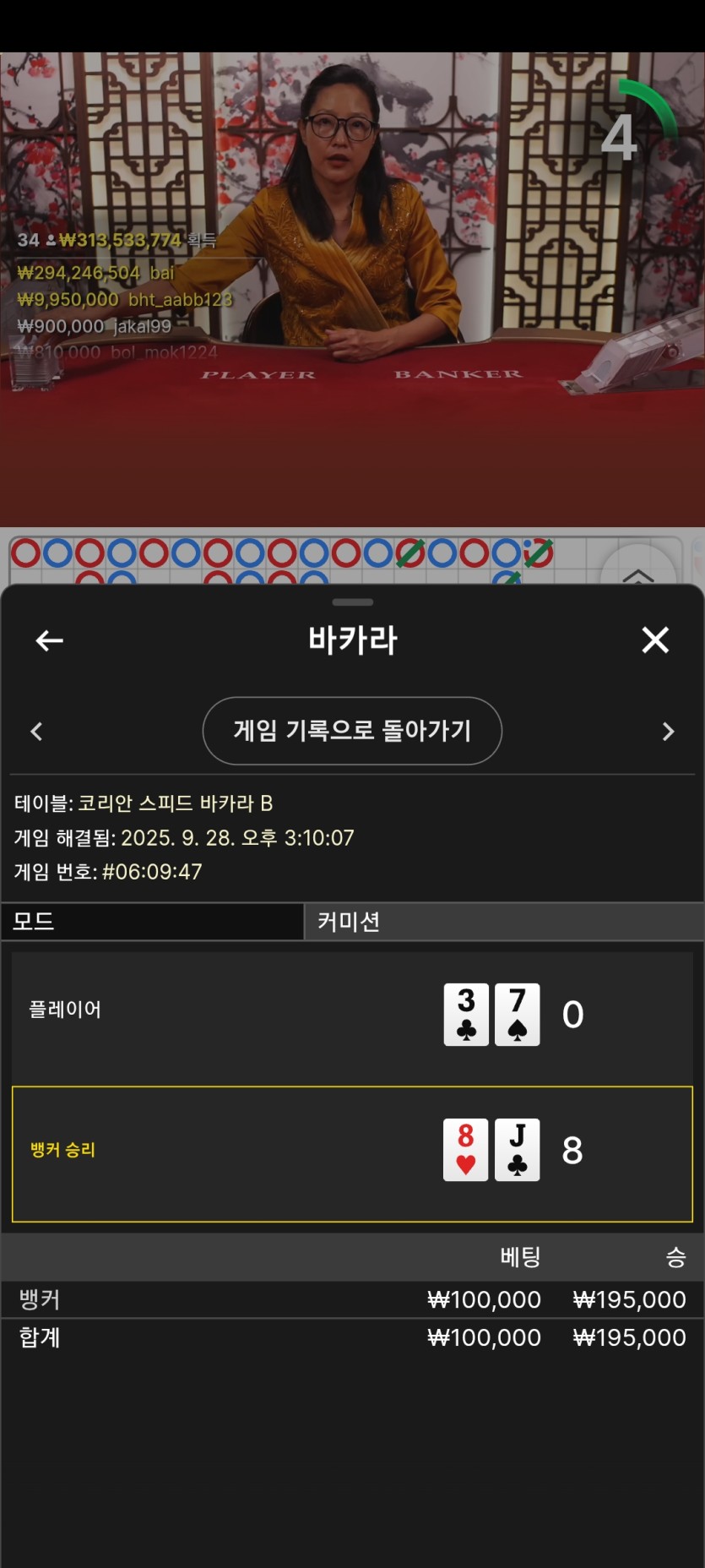The width and height of the screenshot is (705, 1568).
Task: Click 게임 기록으로 돌아가기 button
Action: tap(352, 731)
